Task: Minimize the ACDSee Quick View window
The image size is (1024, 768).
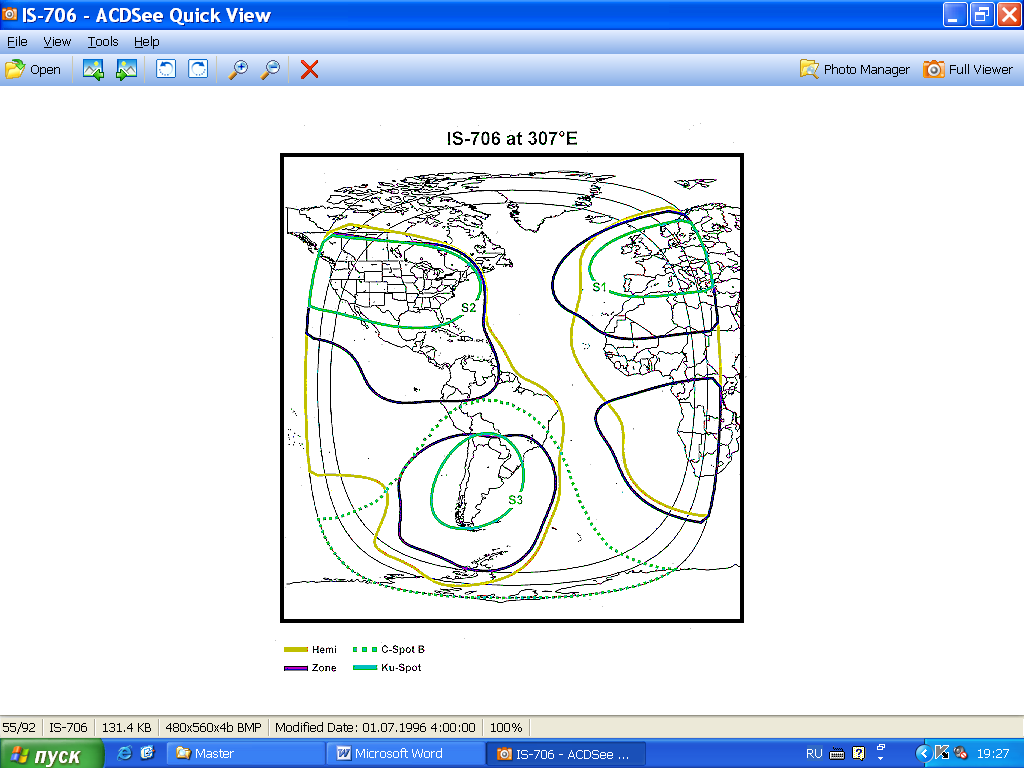Action: pyautogui.click(x=955, y=14)
